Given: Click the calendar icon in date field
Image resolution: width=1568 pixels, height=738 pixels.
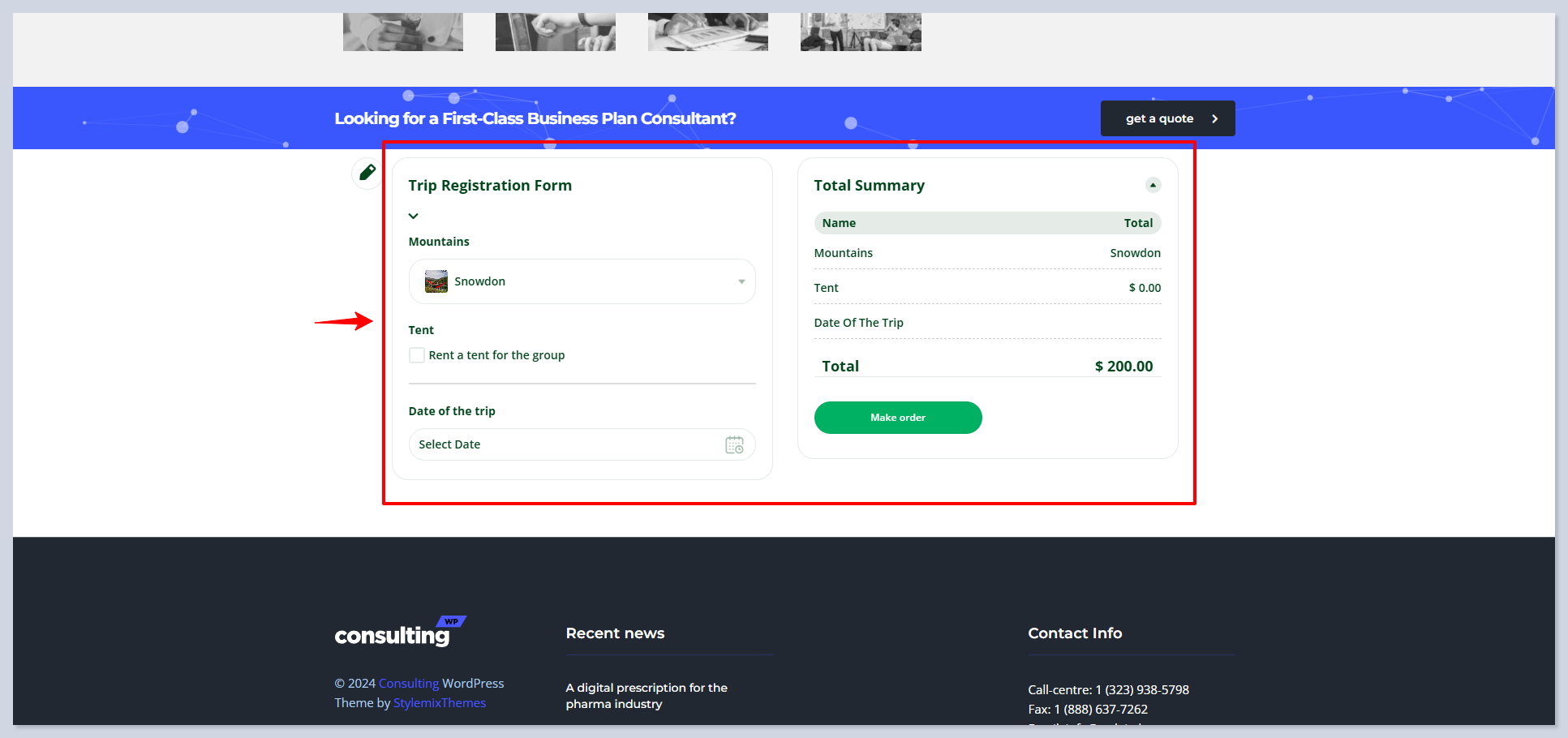Looking at the screenshot, I should click(x=734, y=444).
